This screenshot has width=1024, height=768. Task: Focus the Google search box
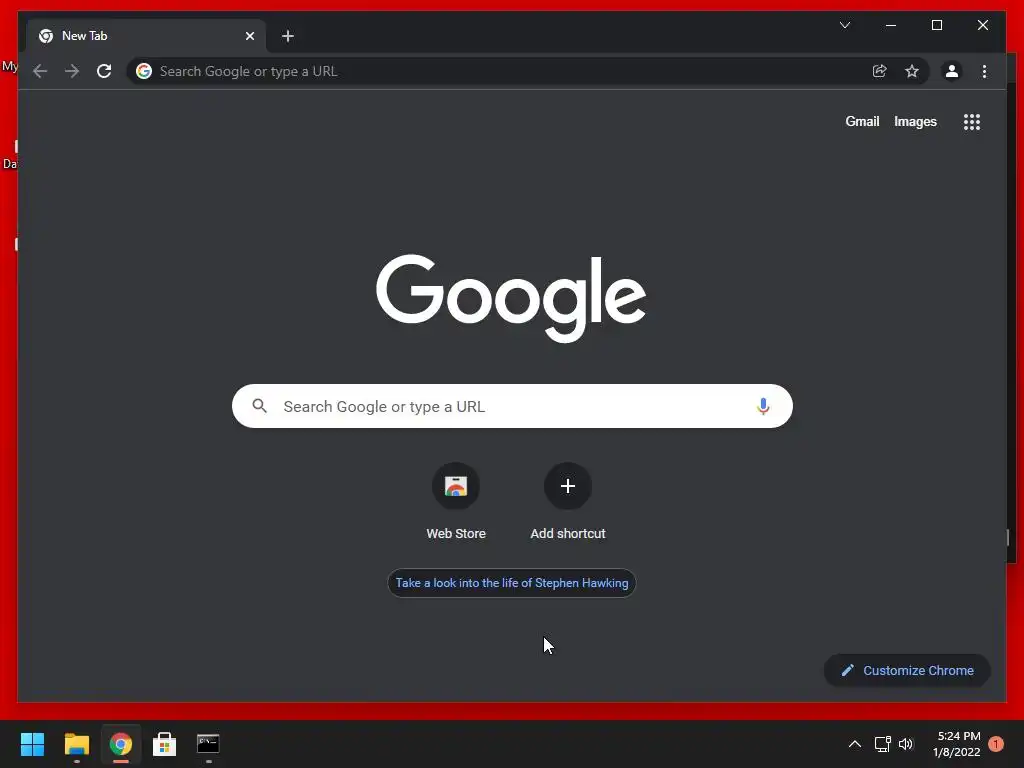[512, 406]
